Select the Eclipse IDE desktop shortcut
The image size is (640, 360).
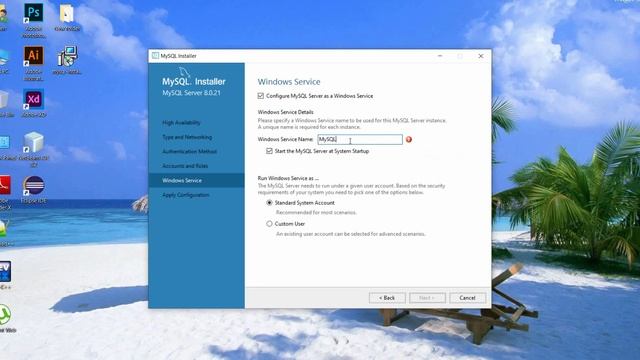(x=33, y=189)
